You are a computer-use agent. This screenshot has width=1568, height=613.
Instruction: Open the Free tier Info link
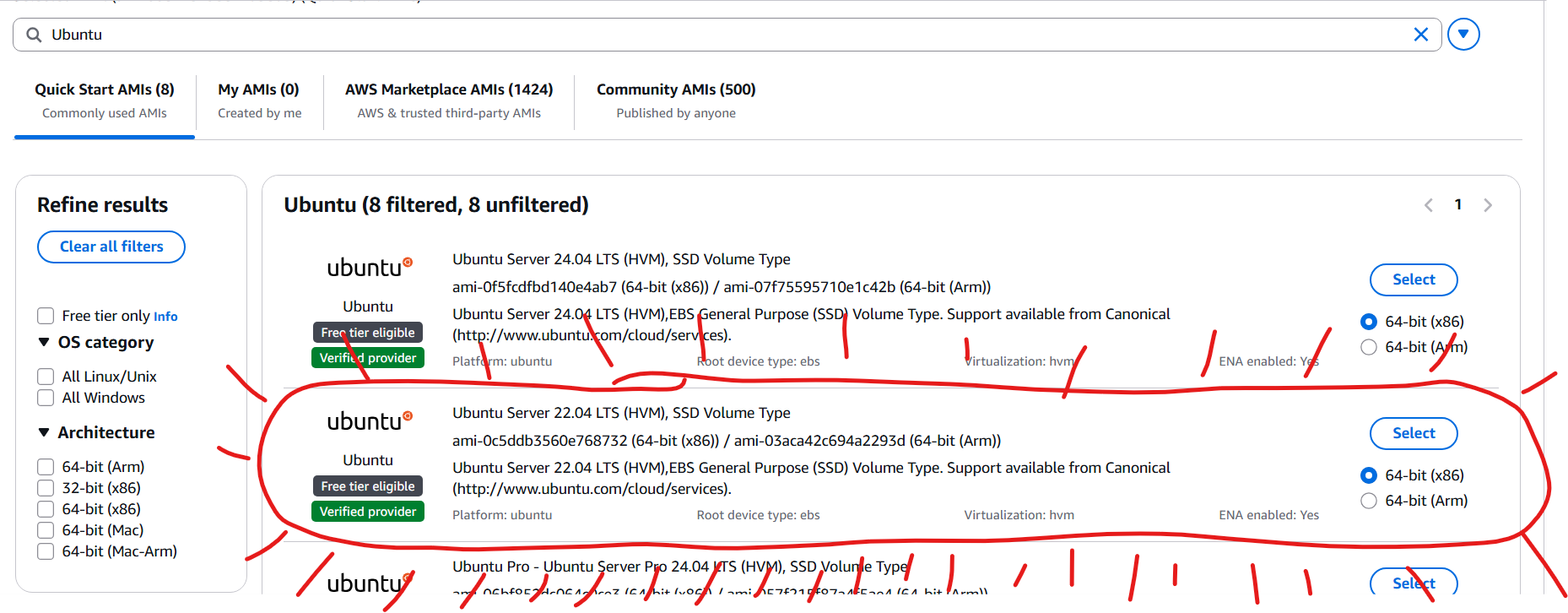coord(165,317)
